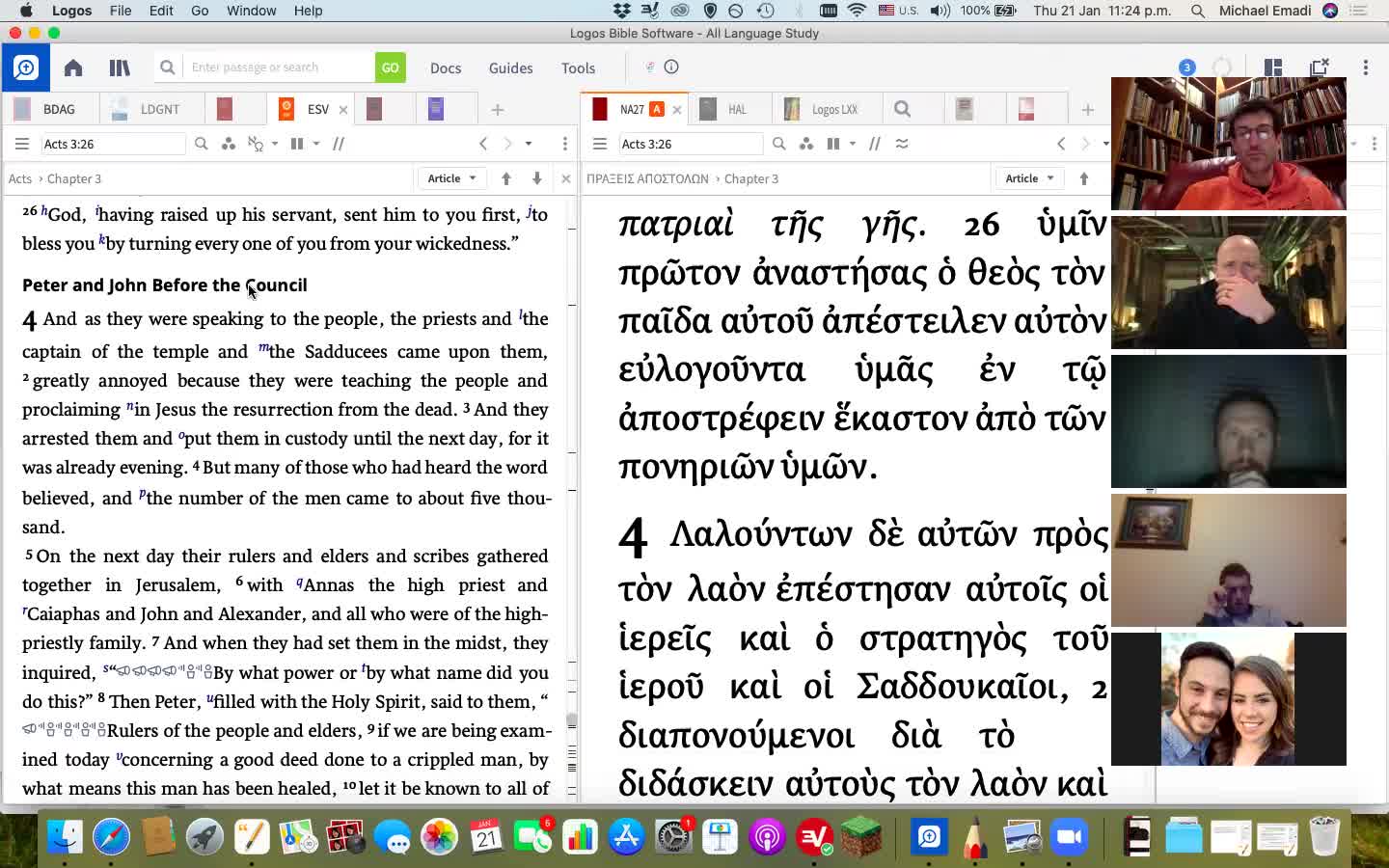Focus the 'Enter passage or search' field
This screenshot has width=1389, height=868.
point(280,68)
